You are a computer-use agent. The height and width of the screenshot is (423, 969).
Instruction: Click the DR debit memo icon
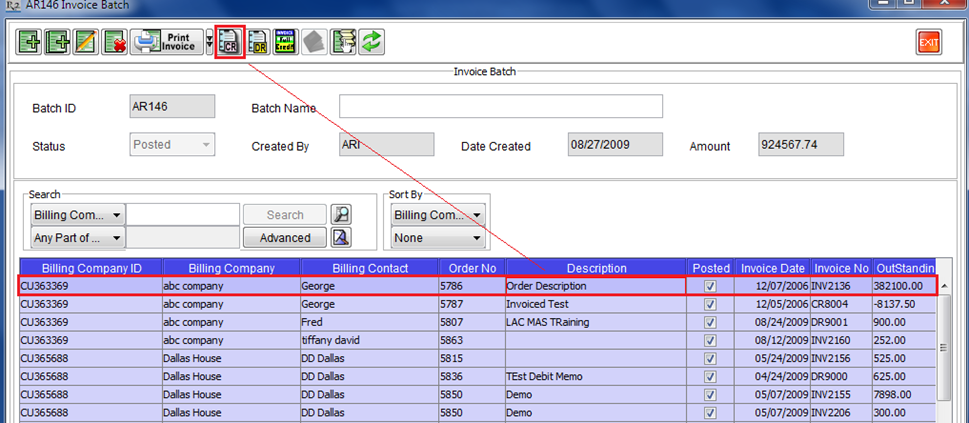[x=258, y=42]
